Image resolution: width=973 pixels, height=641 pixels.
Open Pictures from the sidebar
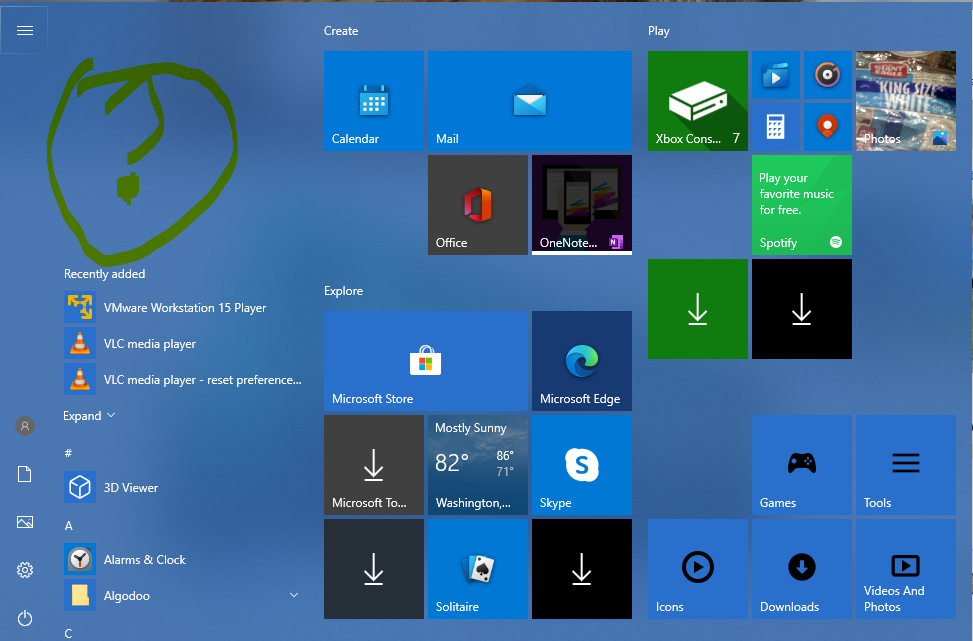(25, 522)
